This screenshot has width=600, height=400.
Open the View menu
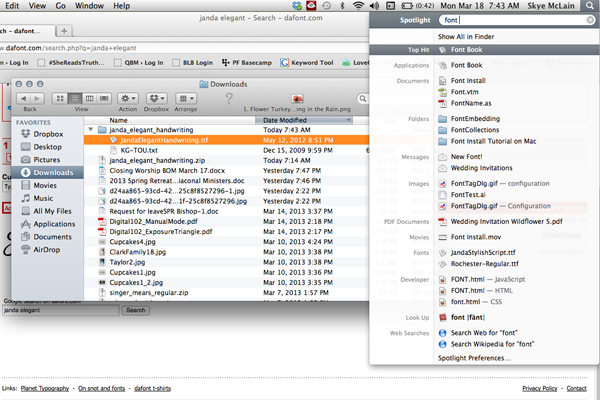[x=38, y=6]
